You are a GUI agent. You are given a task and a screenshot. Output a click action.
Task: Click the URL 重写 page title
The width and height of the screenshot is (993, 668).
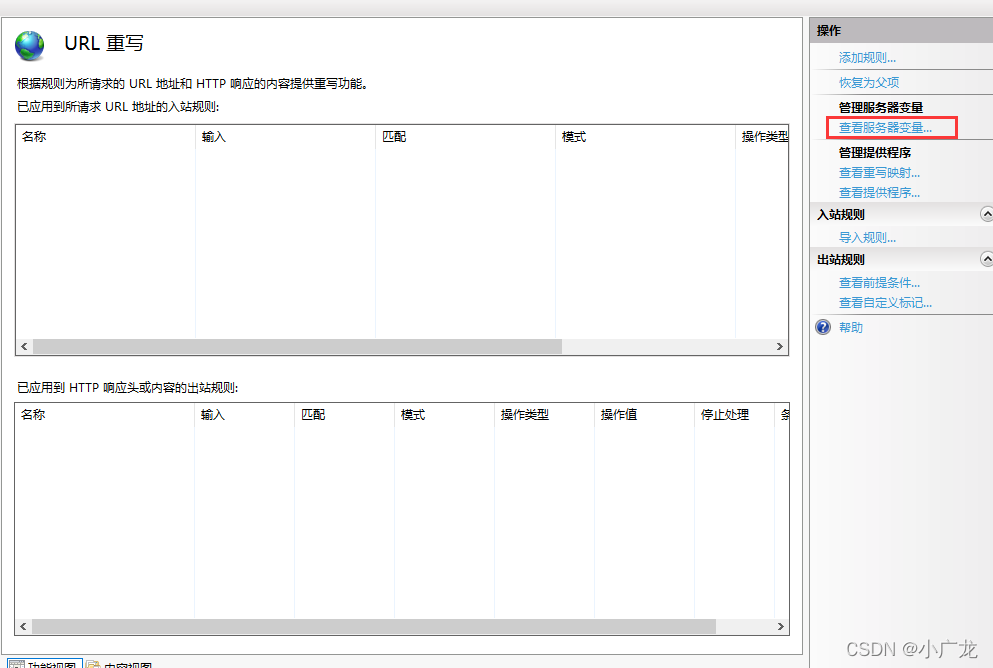(104, 43)
